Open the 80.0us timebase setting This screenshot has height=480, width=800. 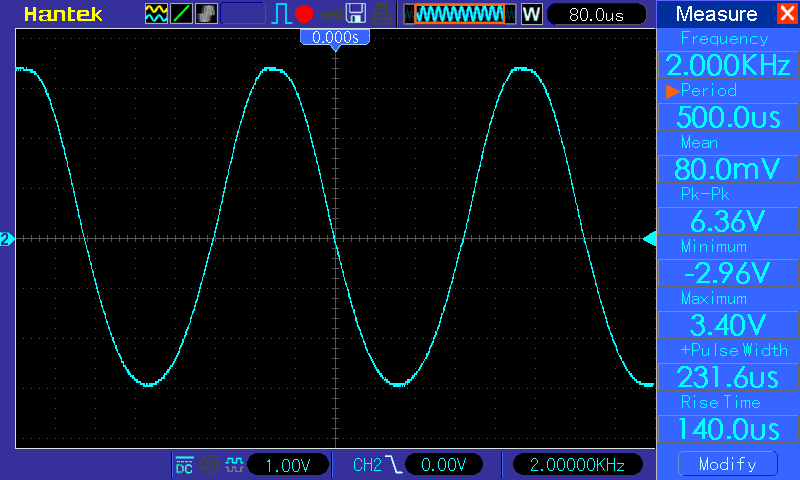pyautogui.click(x=596, y=14)
